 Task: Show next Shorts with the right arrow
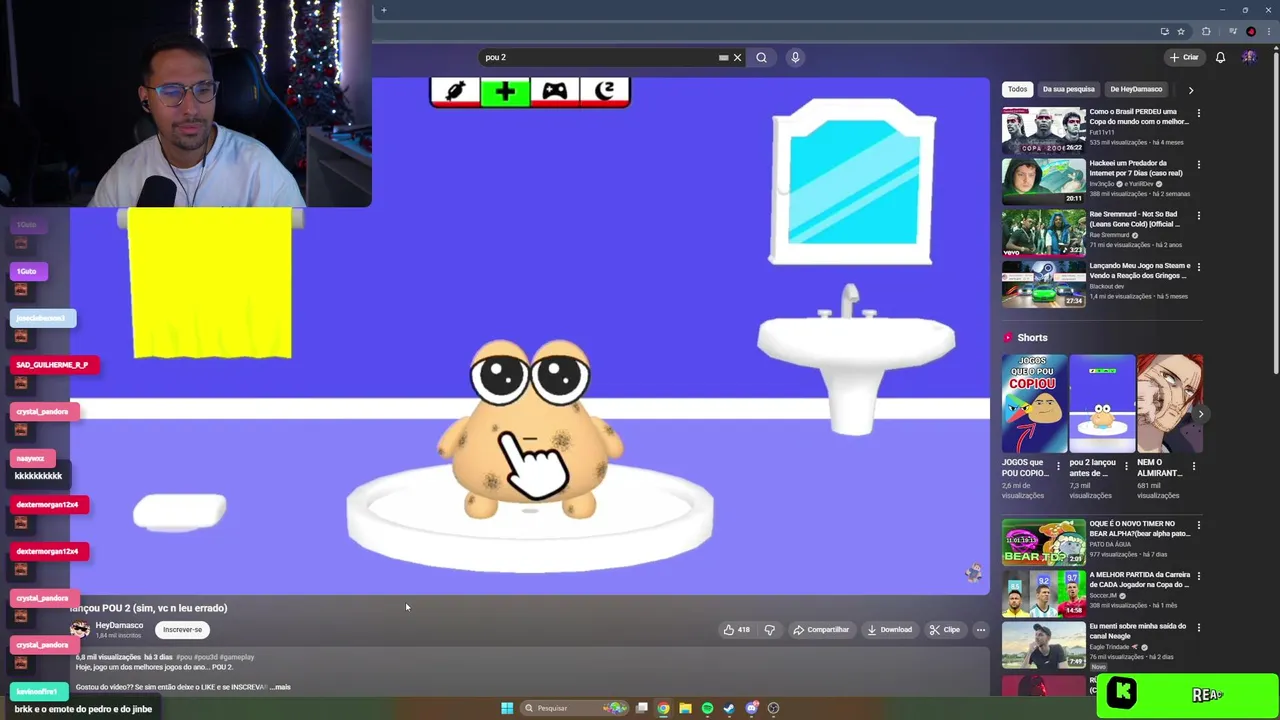point(1200,414)
